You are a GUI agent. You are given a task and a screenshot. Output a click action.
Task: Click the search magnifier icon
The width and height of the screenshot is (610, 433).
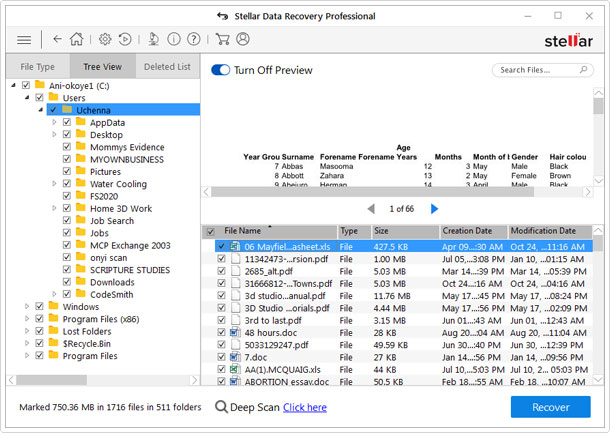(x=583, y=70)
